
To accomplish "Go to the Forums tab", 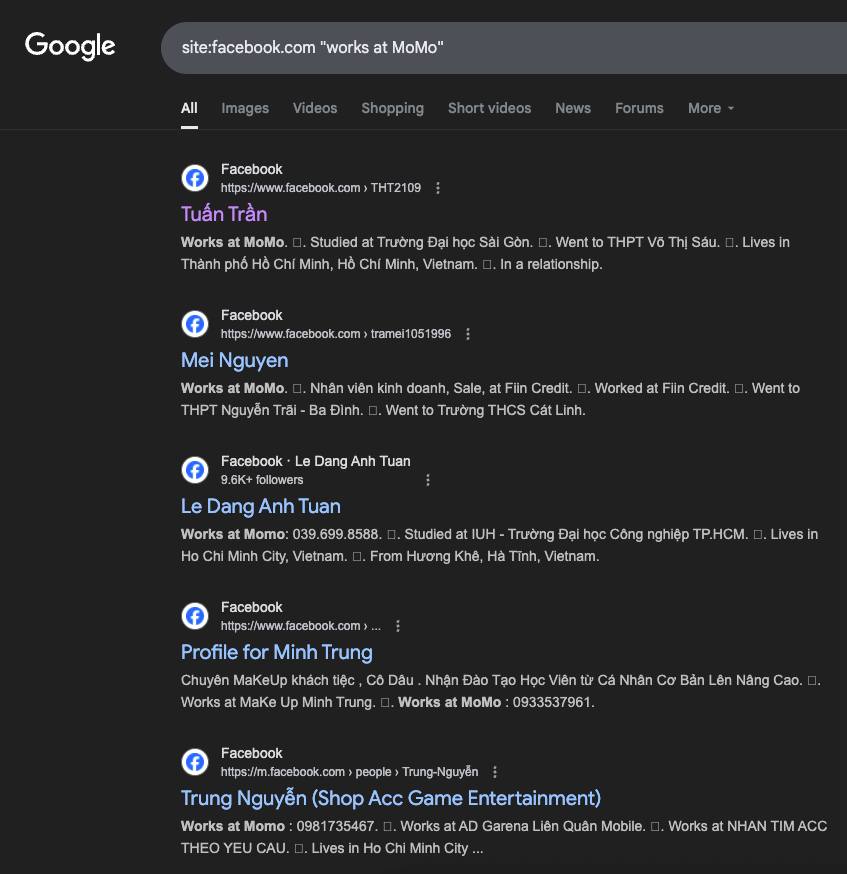I will click(639, 108).
